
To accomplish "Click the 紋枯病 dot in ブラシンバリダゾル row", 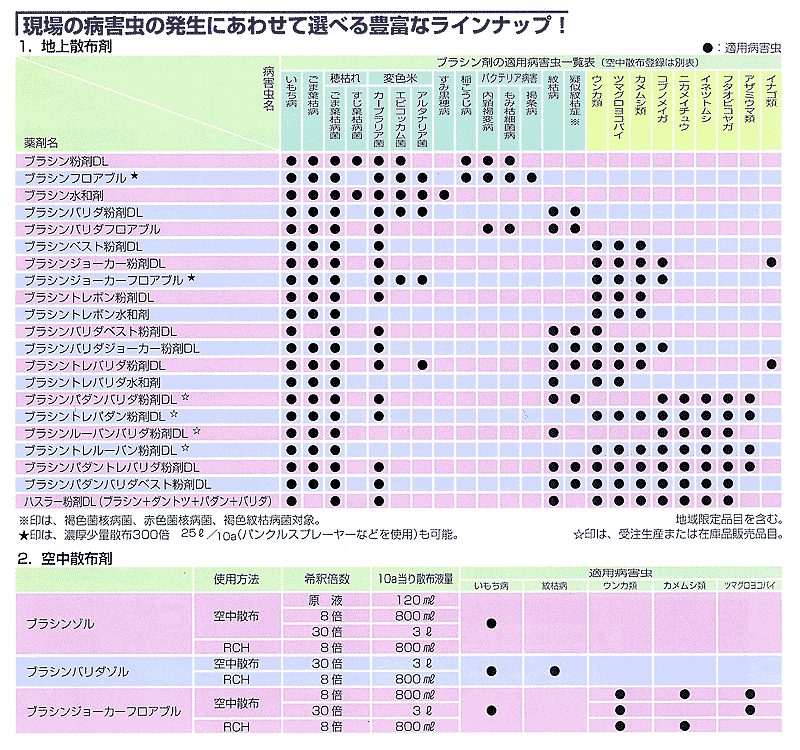I will click(x=554, y=670).
